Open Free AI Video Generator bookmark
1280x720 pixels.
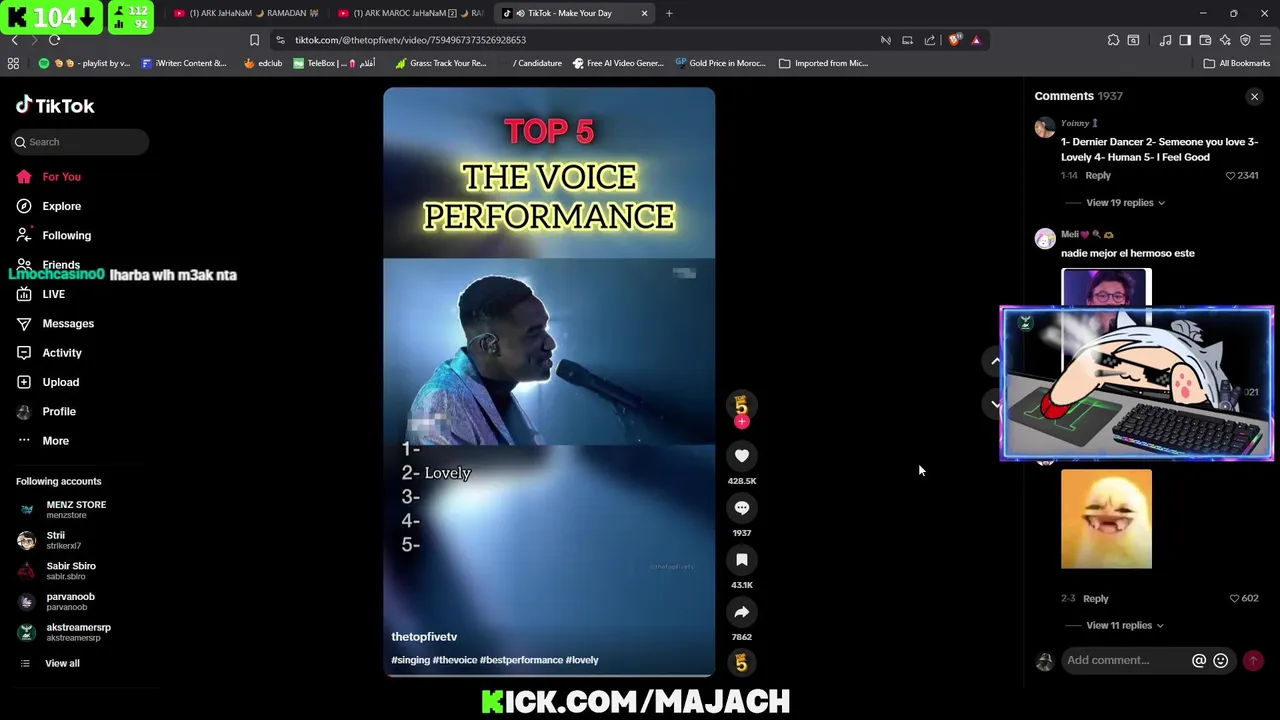pyautogui.click(x=617, y=63)
